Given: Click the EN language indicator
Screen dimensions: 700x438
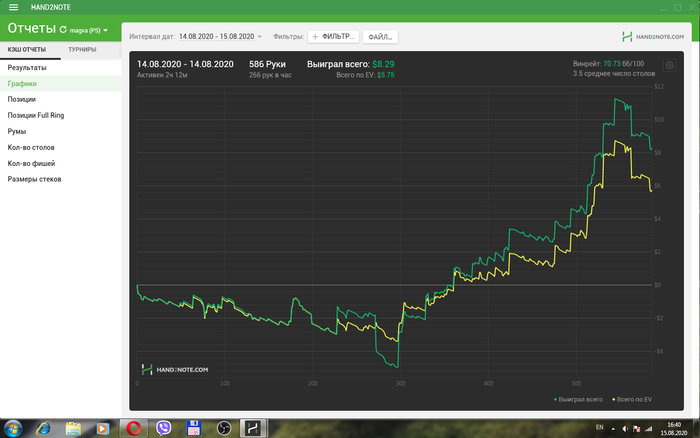Looking at the screenshot, I should pyautogui.click(x=600, y=428).
